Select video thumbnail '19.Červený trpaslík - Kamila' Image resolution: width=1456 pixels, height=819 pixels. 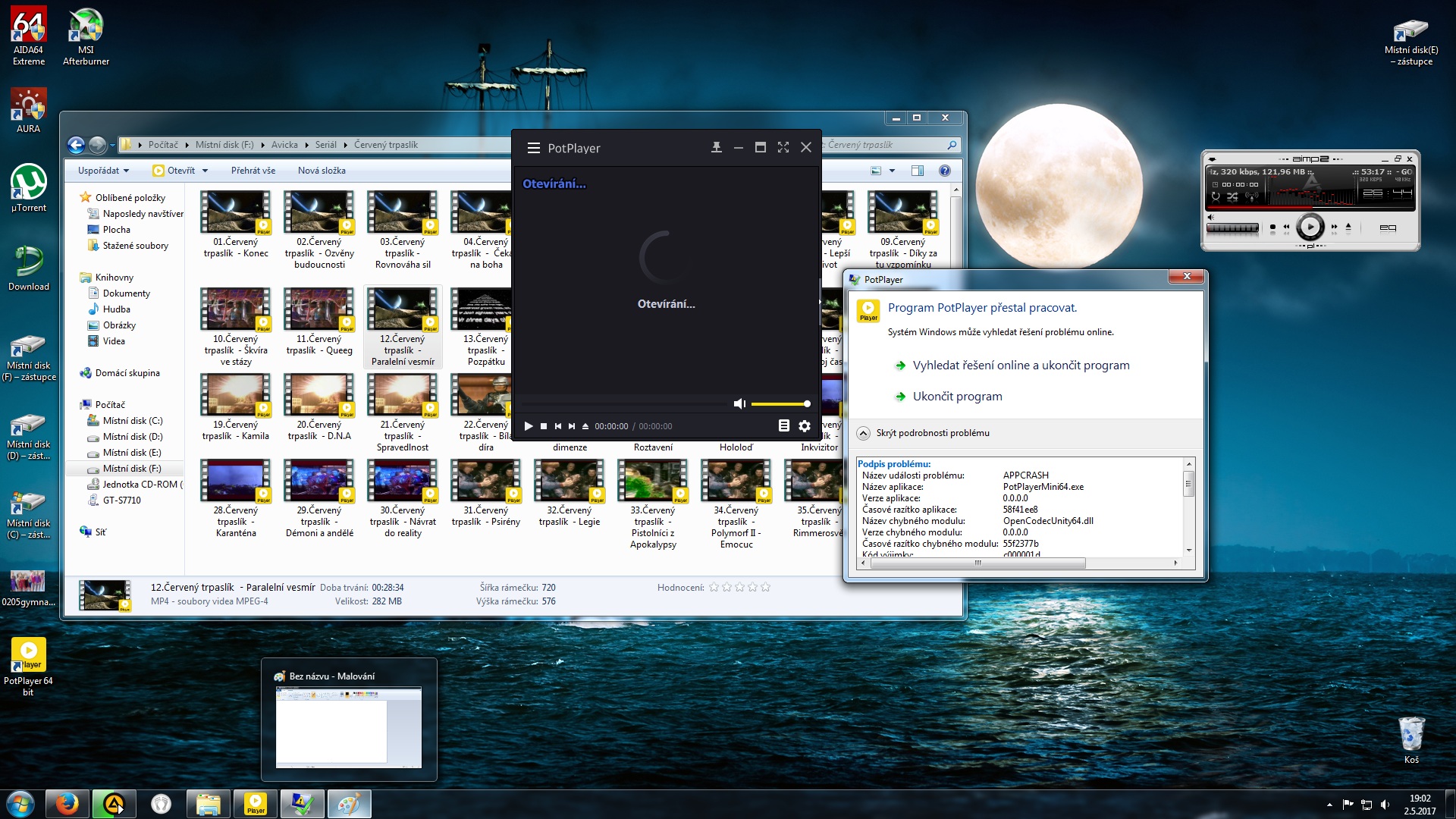tap(235, 394)
